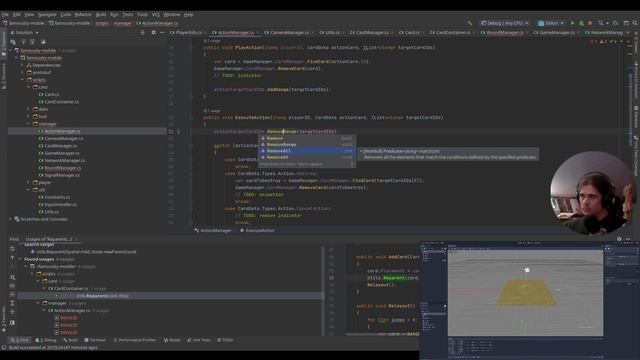The height and width of the screenshot is (360, 640).
Task: Open the NuGet tool window tab
Action: click(172, 340)
